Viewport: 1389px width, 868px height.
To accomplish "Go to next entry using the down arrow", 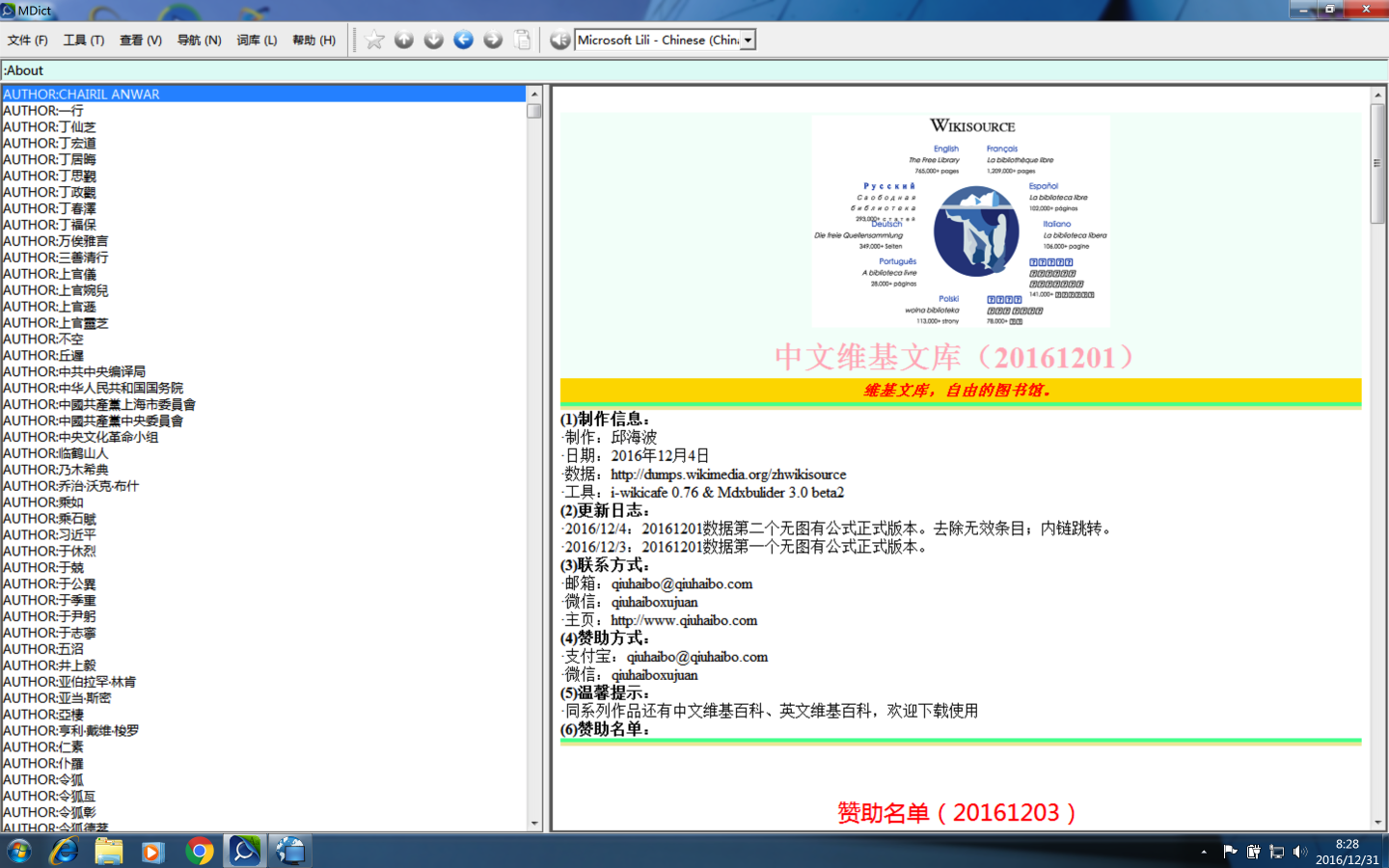I will [434, 40].
